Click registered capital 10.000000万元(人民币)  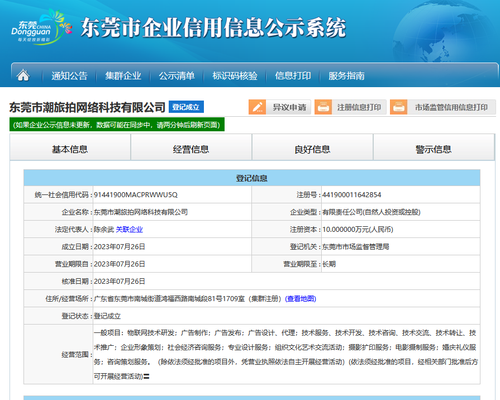pyautogui.click(x=358, y=229)
